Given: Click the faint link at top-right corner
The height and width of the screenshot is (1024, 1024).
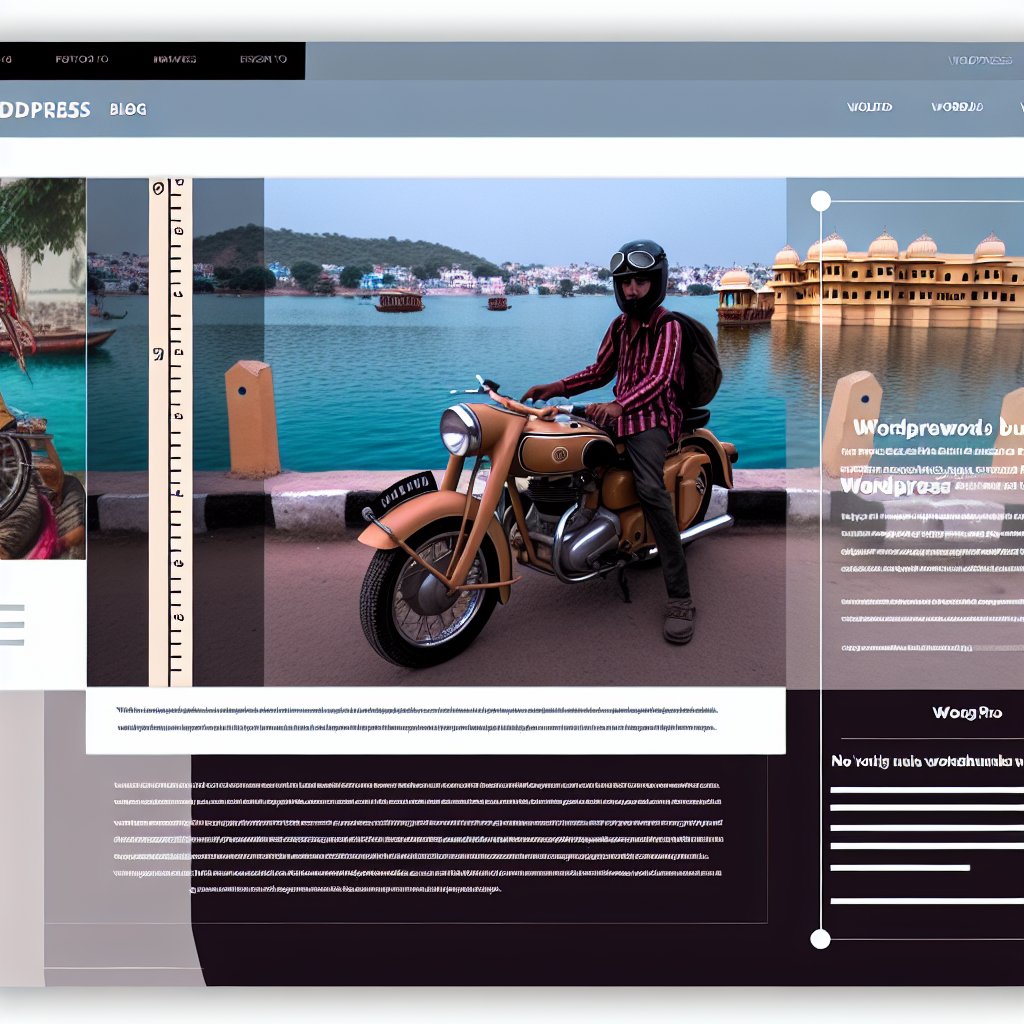Looking at the screenshot, I should pyautogui.click(x=979, y=61).
